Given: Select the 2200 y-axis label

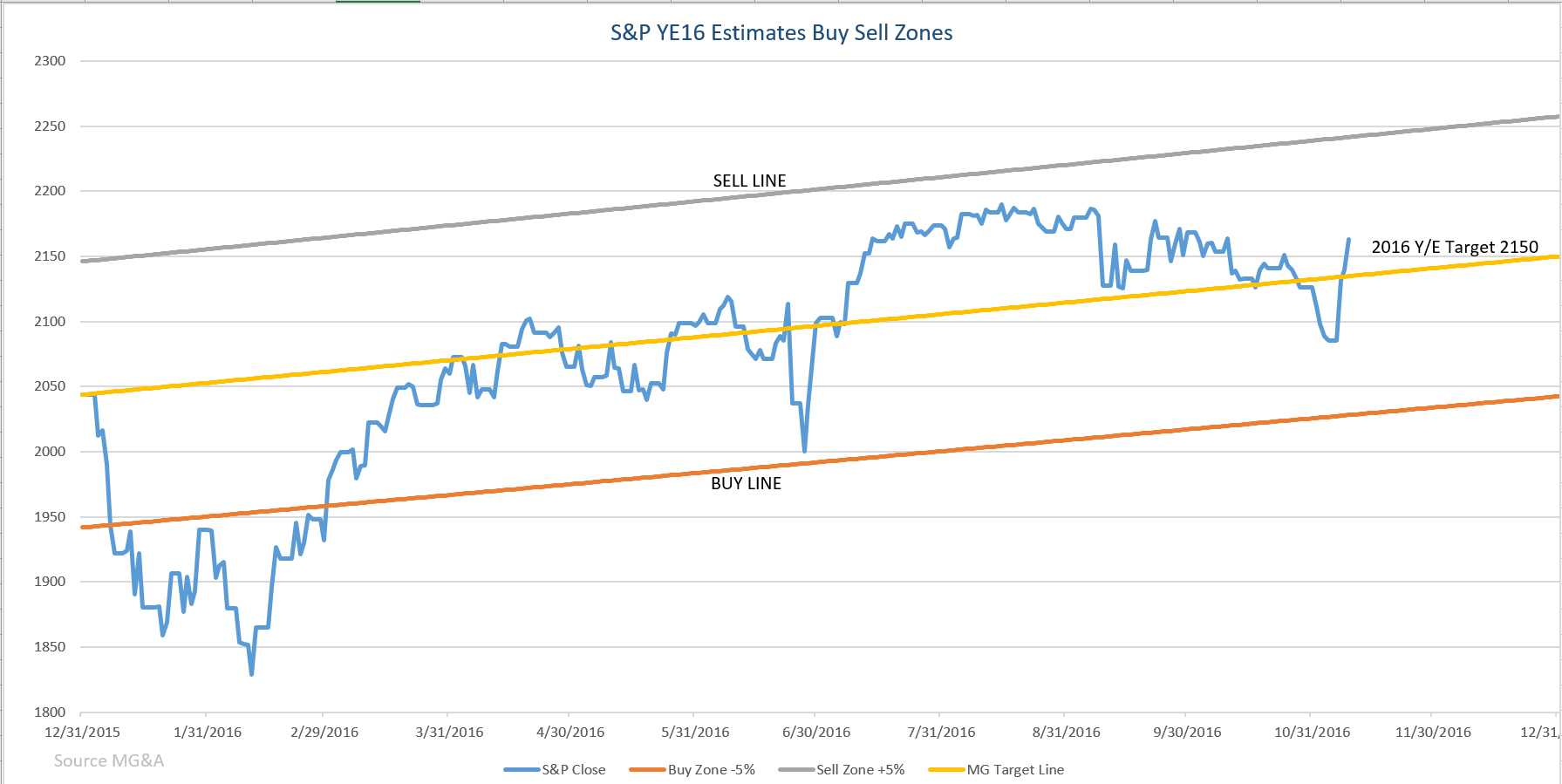Looking at the screenshot, I should [50, 191].
